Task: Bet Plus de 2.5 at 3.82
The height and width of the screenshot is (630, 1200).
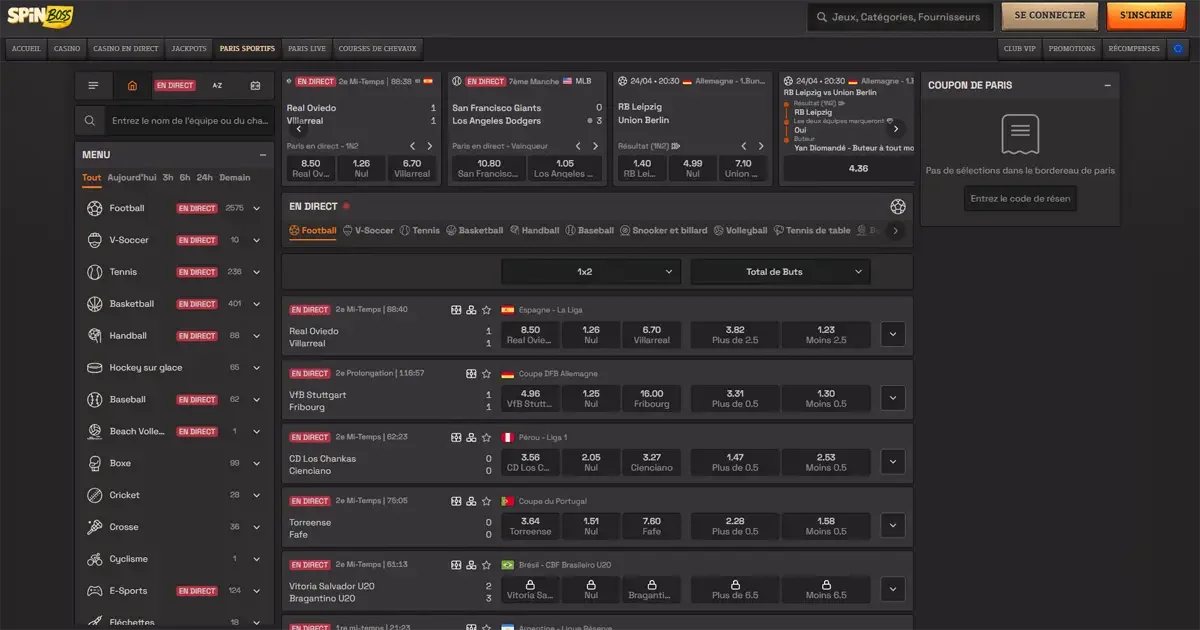Action: click(735, 334)
